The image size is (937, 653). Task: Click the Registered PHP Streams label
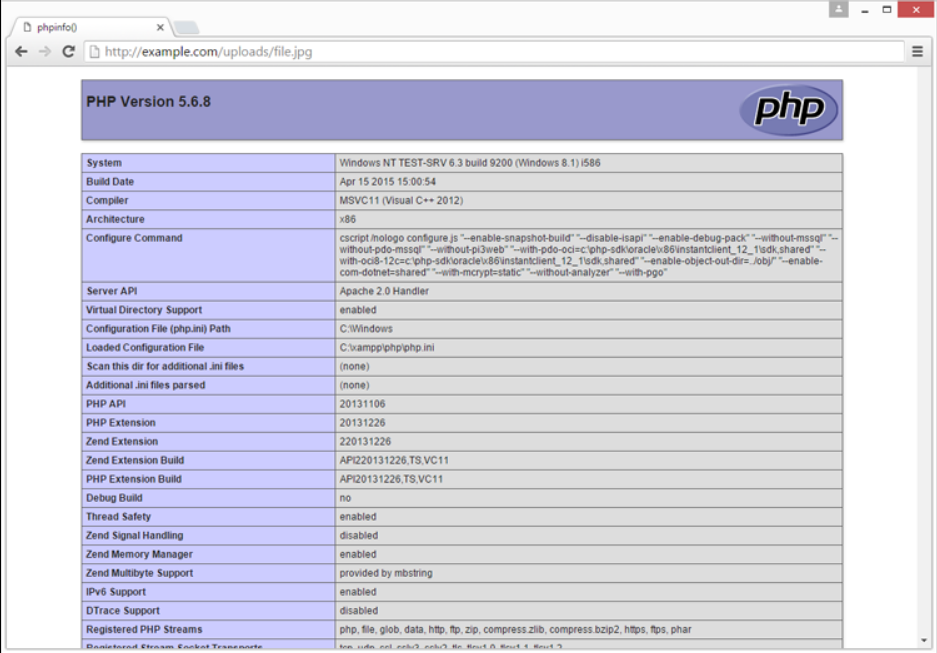click(x=144, y=629)
